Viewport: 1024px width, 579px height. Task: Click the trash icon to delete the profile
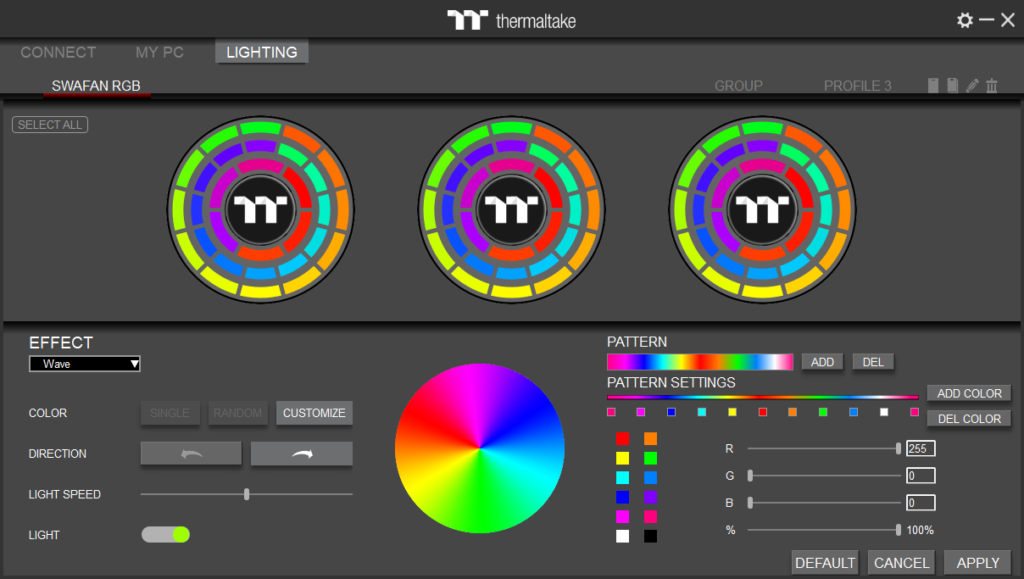(x=992, y=85)
